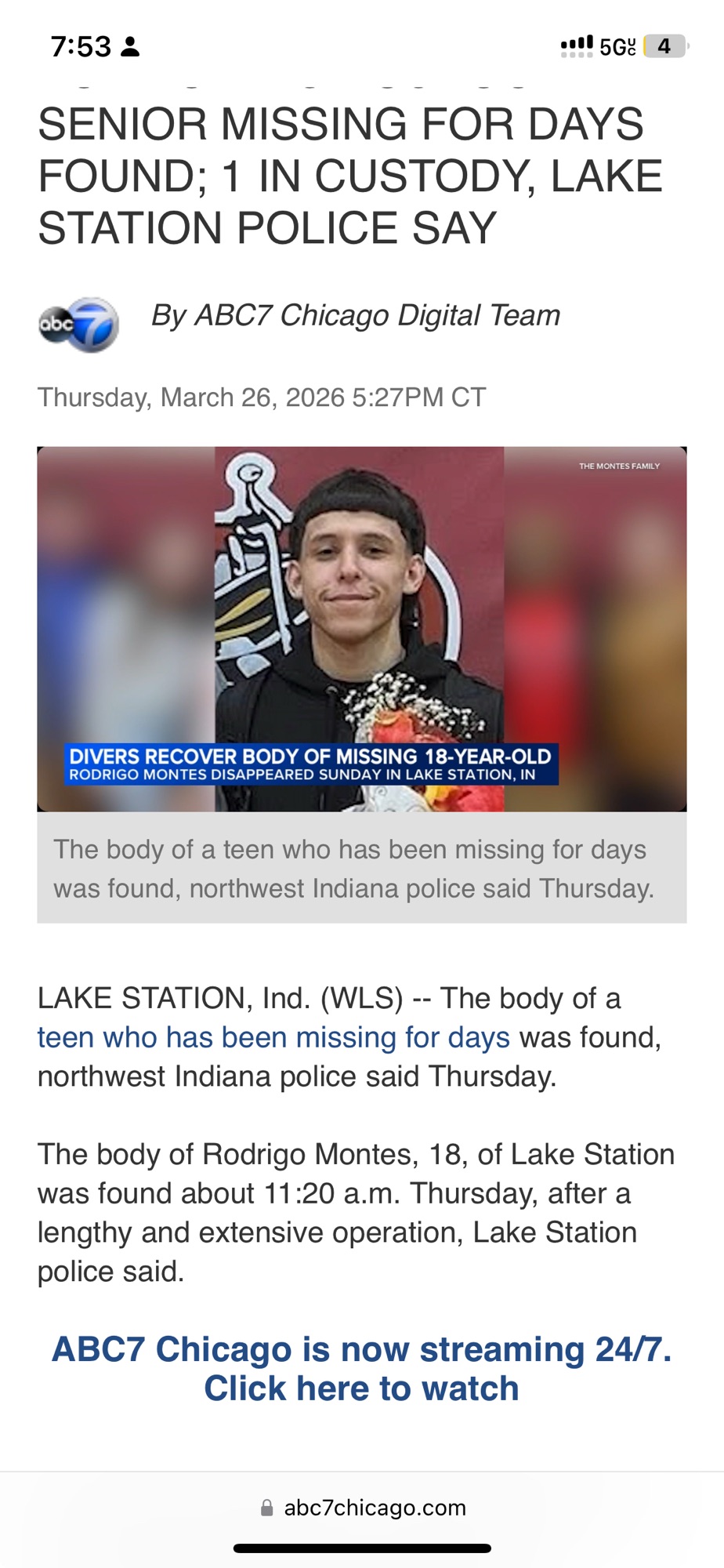This screenshot has width=724, height=1568.
Task: Tap the cellular signal bars icon
Action: 577,46
